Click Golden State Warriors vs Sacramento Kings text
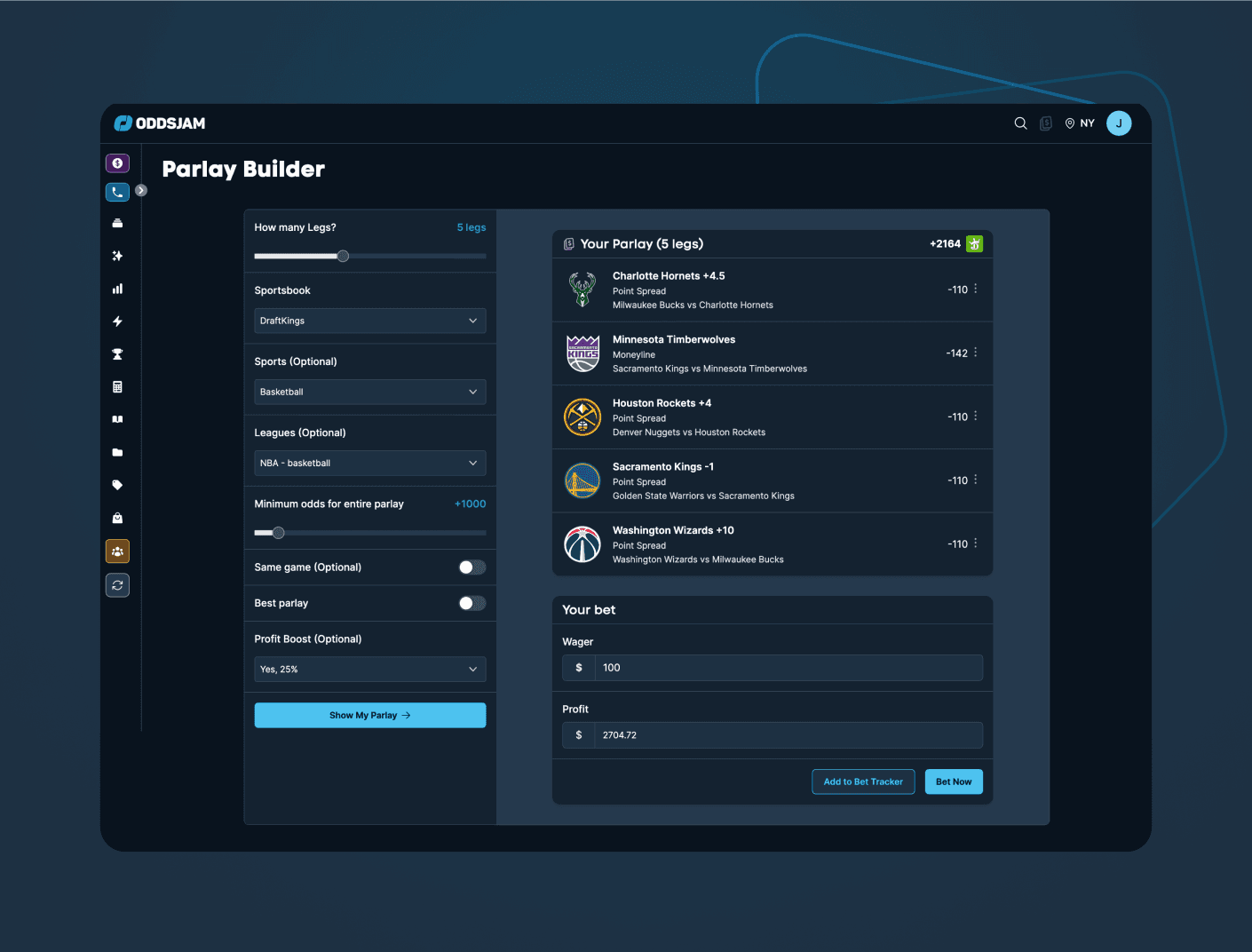 703,496
